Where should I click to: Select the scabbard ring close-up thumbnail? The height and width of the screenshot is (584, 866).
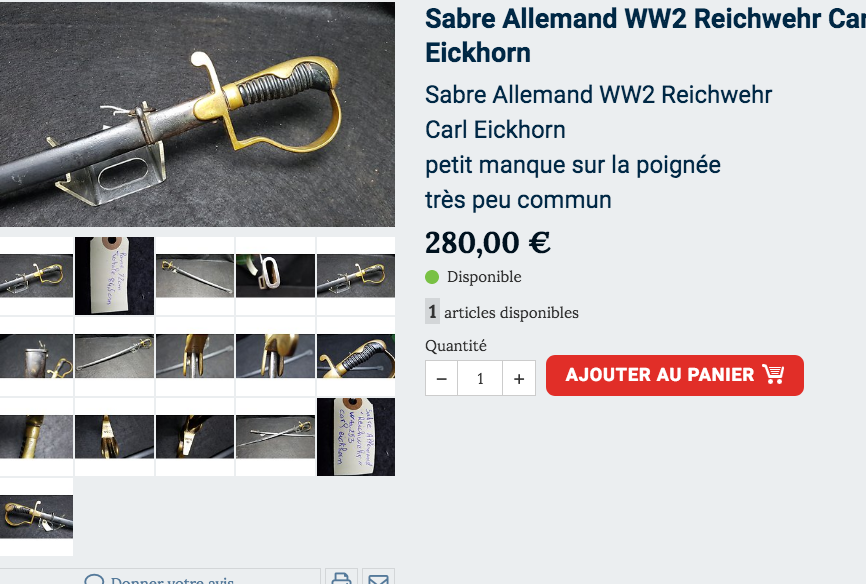point(275,276)
